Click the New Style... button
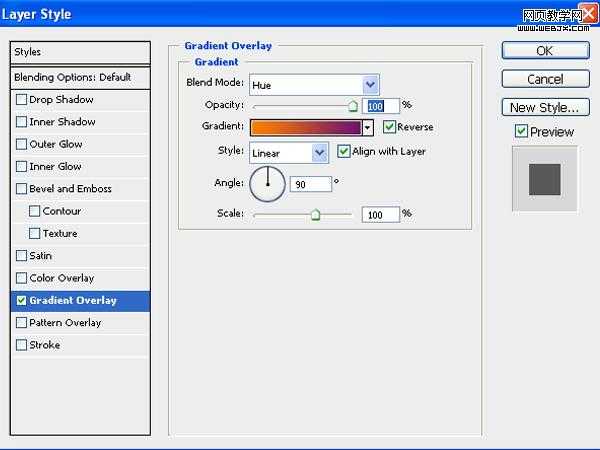This screenshot has width=600, height=450. [x=544, y=108]
